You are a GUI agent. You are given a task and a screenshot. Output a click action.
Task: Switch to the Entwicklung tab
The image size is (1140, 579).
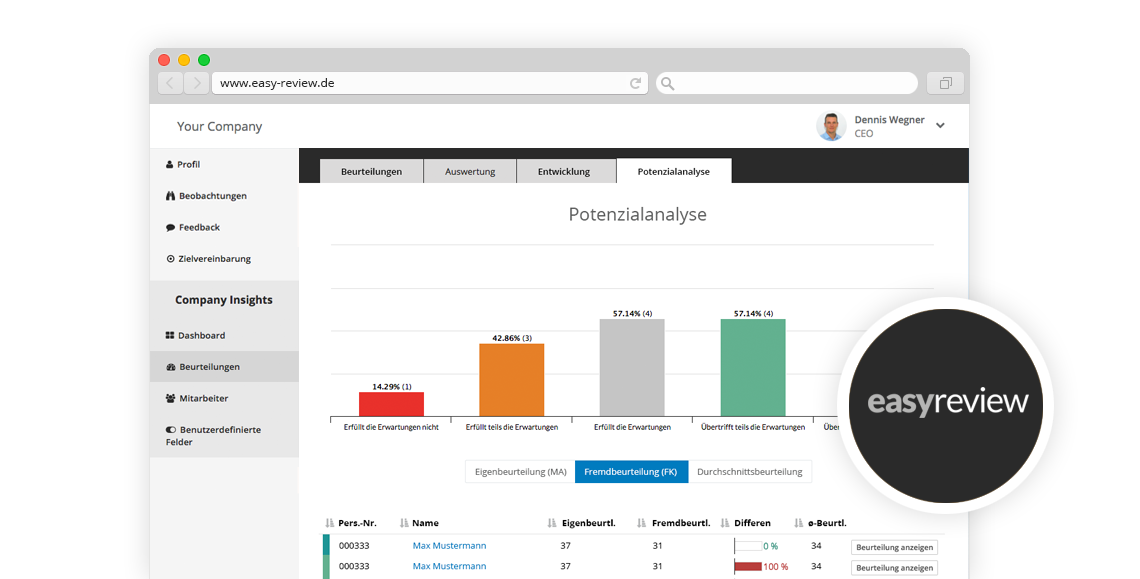[x=564, y=172]
